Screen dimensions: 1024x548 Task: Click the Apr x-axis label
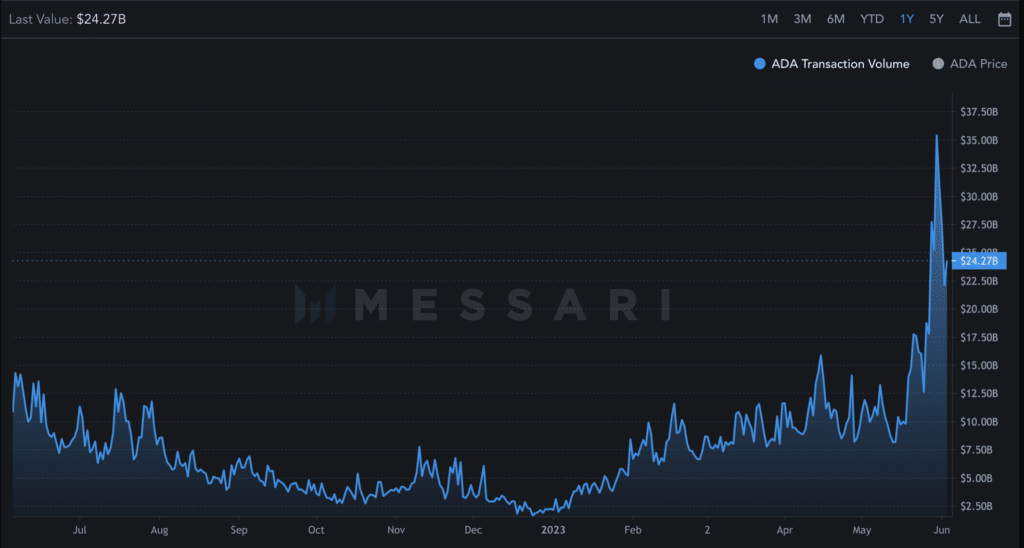tap(784, 530)
